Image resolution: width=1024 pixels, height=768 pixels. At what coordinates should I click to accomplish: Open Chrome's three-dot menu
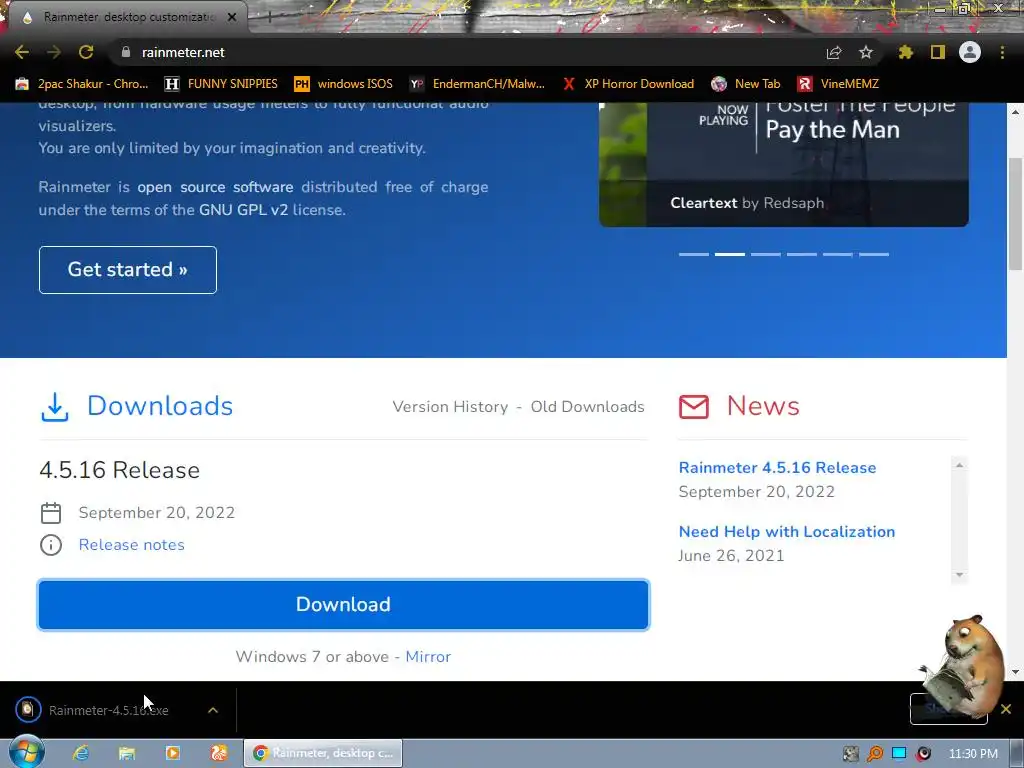(1002, 52)
